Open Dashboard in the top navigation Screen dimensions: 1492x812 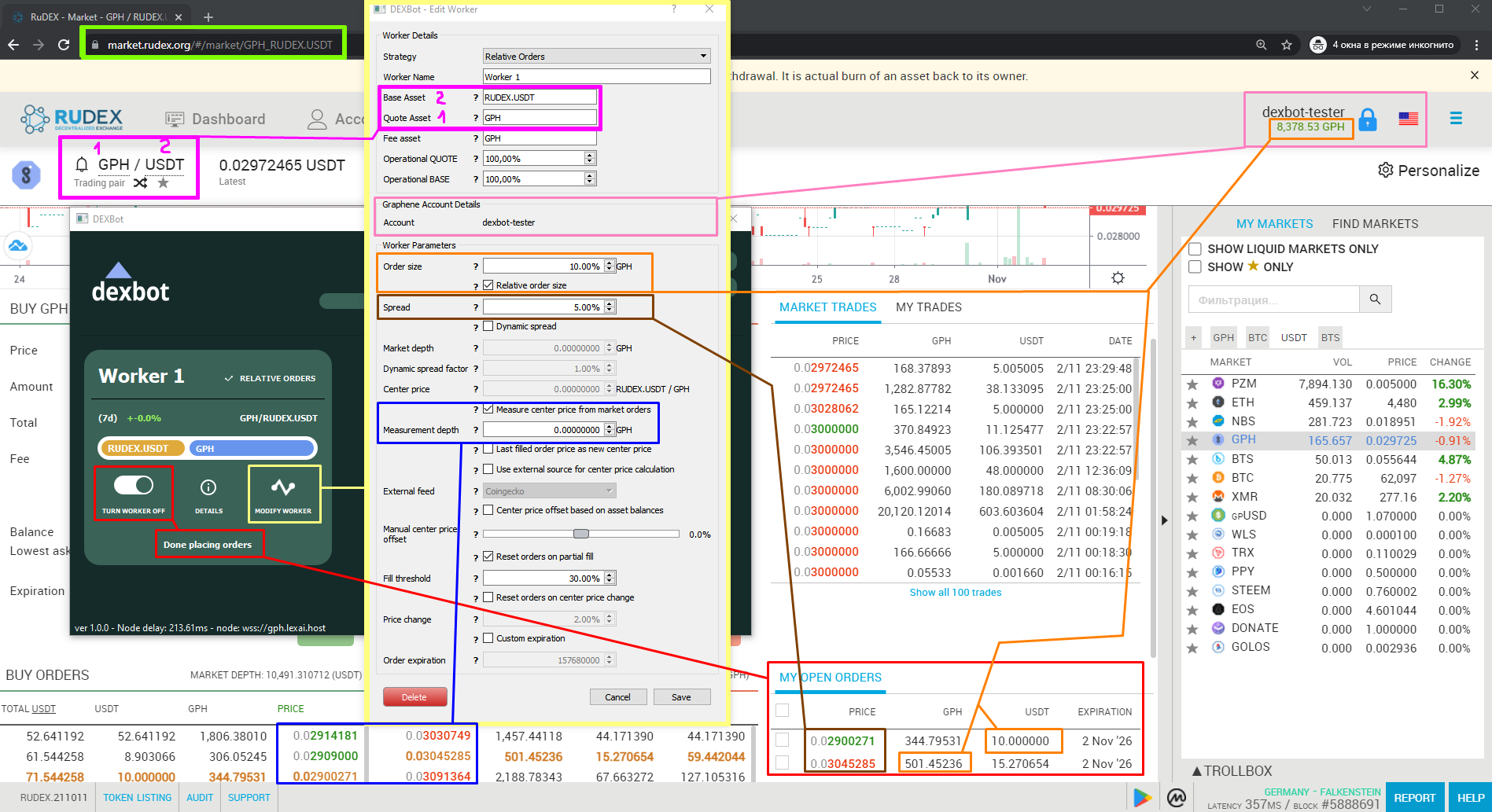(216, 119)
